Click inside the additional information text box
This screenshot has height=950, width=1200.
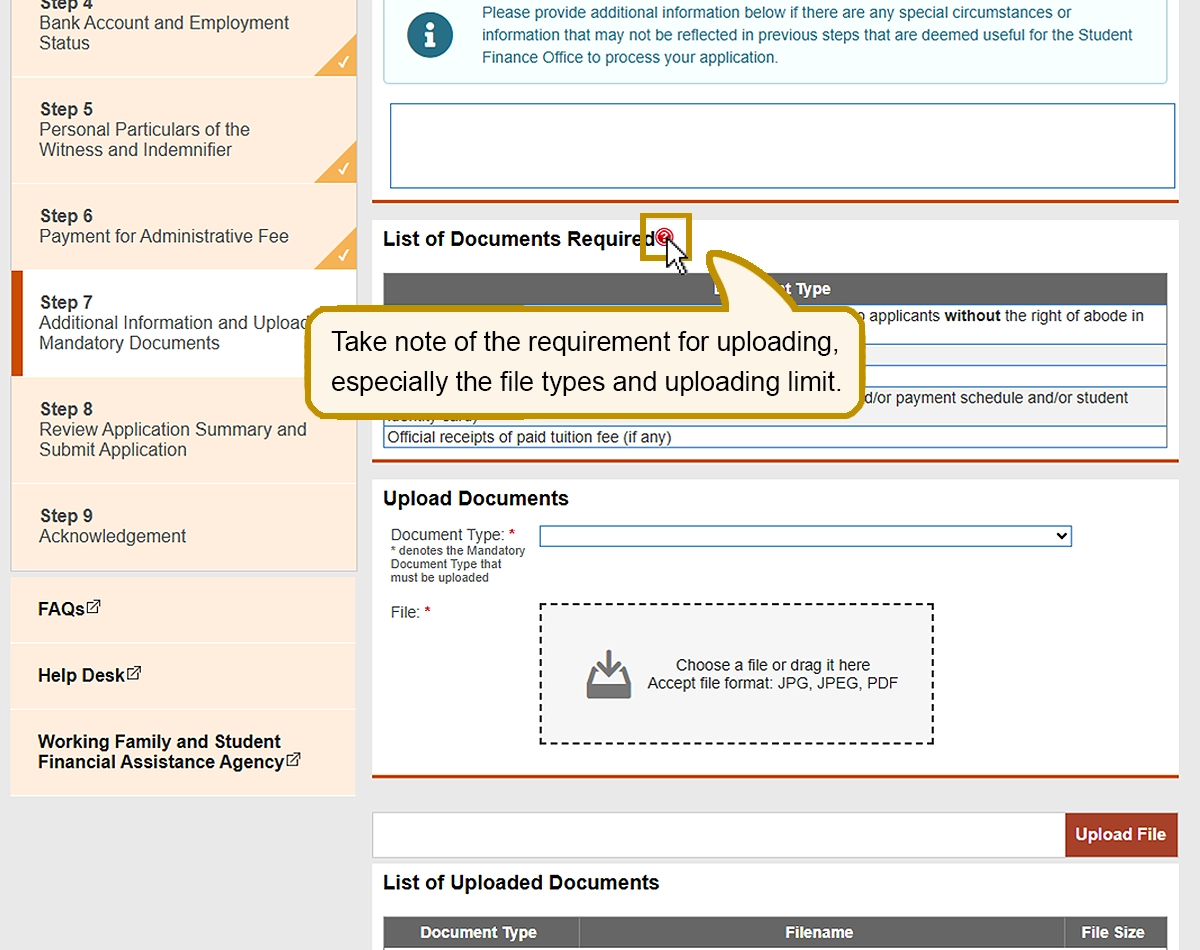781,146
